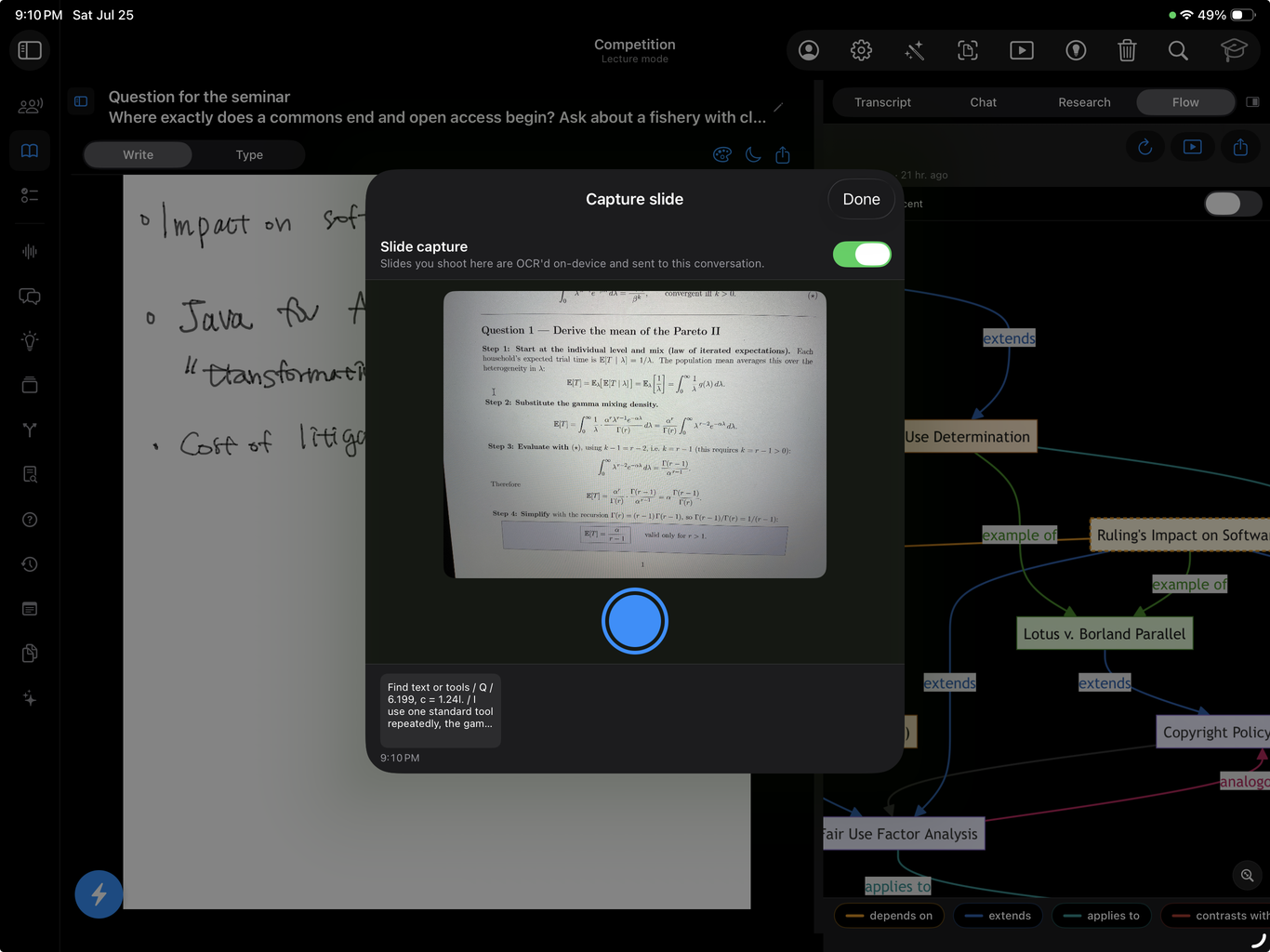This screenshot has width=1270, height=952.
Task: Tap the blue shutter button to capture
Action: coord(635,621)
